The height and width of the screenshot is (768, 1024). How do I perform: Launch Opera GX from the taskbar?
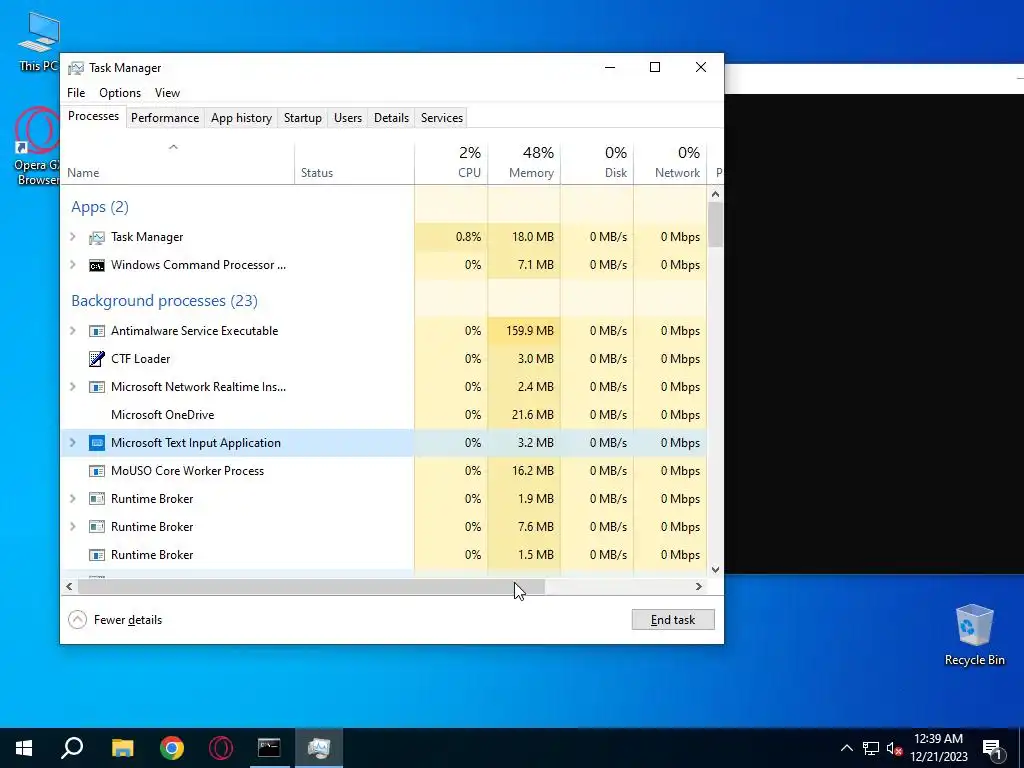click(221, 748)
